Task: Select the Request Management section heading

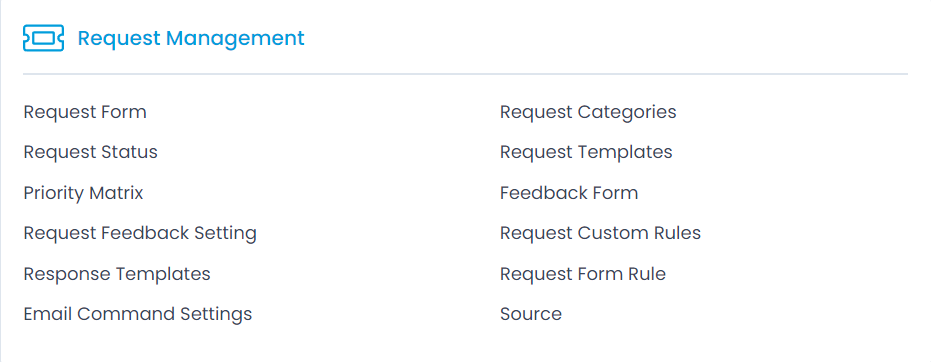Action: (x=191, y=38)
